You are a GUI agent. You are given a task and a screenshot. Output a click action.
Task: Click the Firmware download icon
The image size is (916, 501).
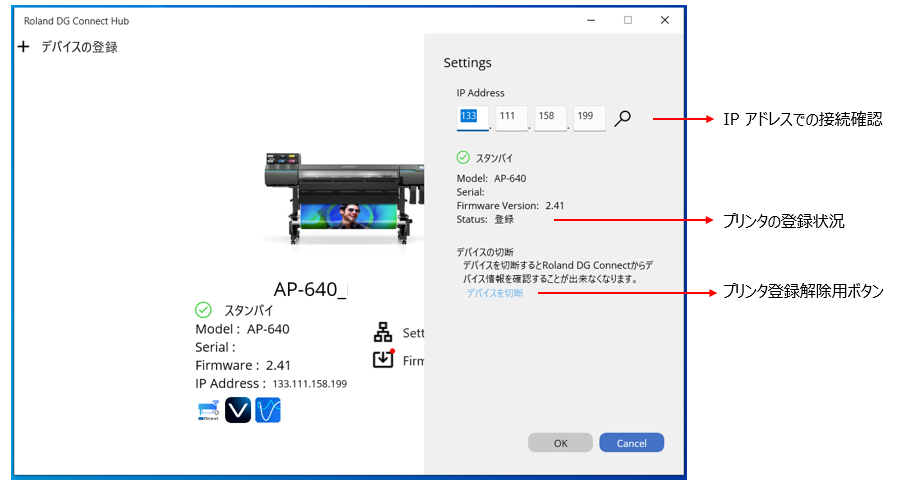click(383, 359)
